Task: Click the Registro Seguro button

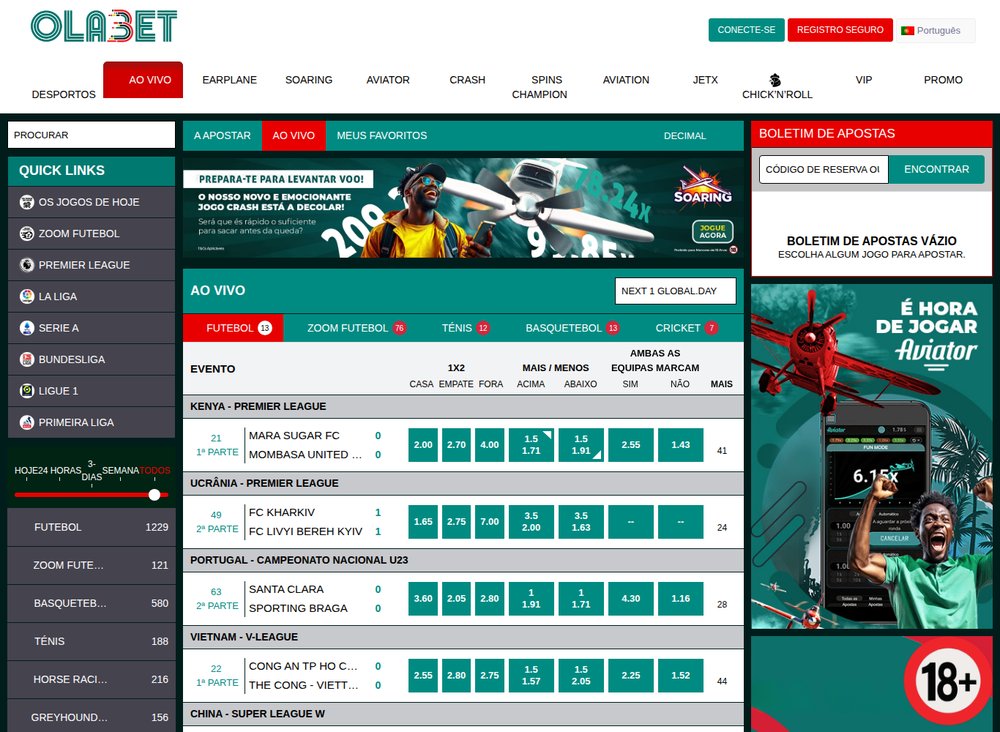Action: click(x=840, y=30)
